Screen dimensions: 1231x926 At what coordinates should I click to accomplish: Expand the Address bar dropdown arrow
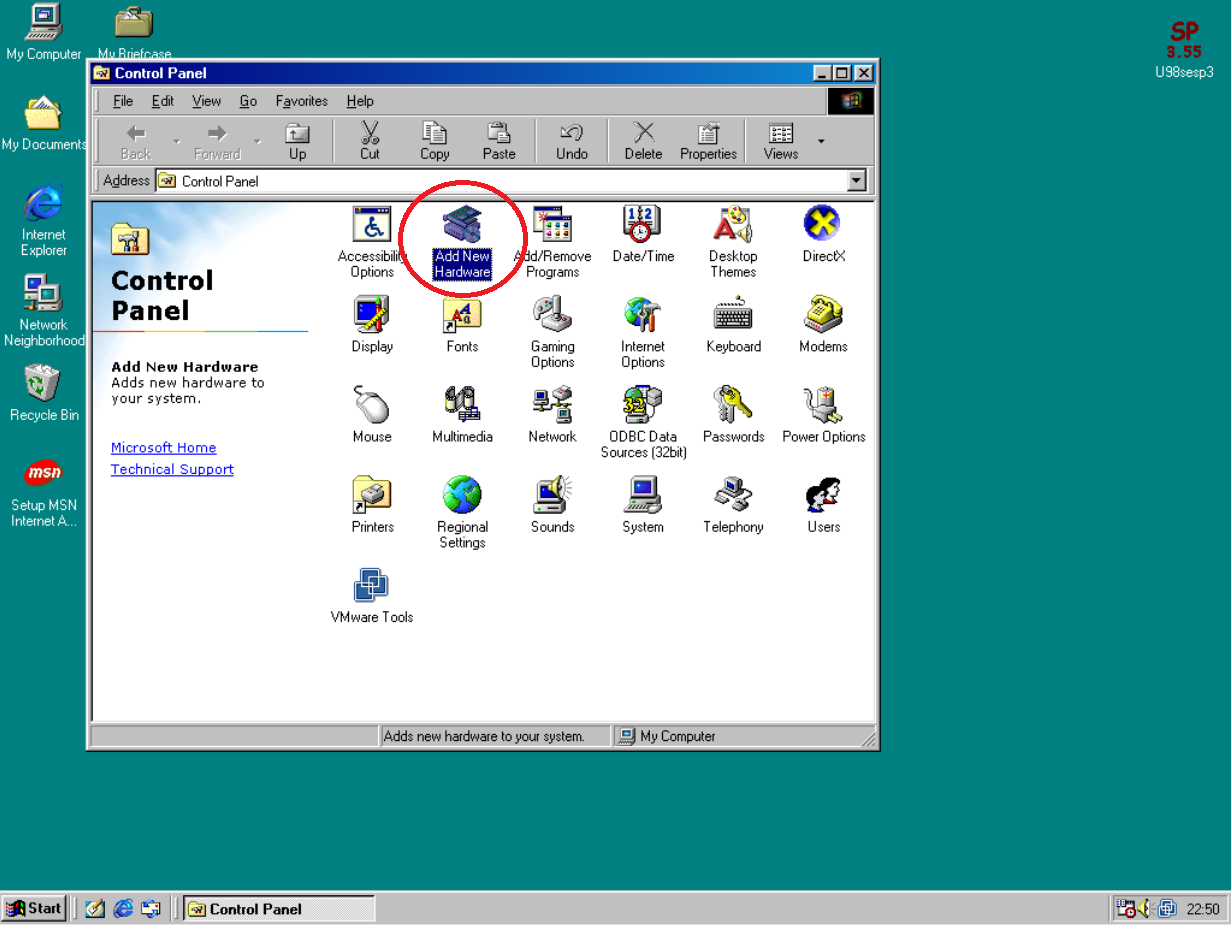(x=856, y=181)
